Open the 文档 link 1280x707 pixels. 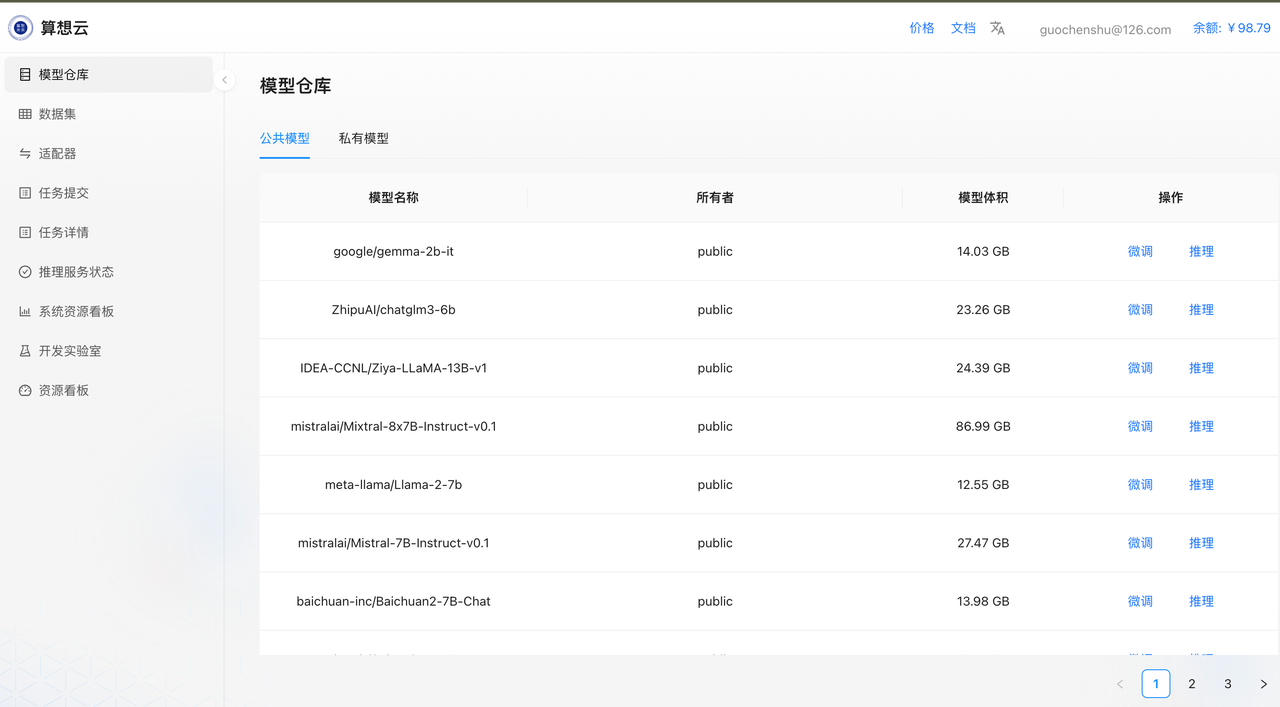coord(964,28)
